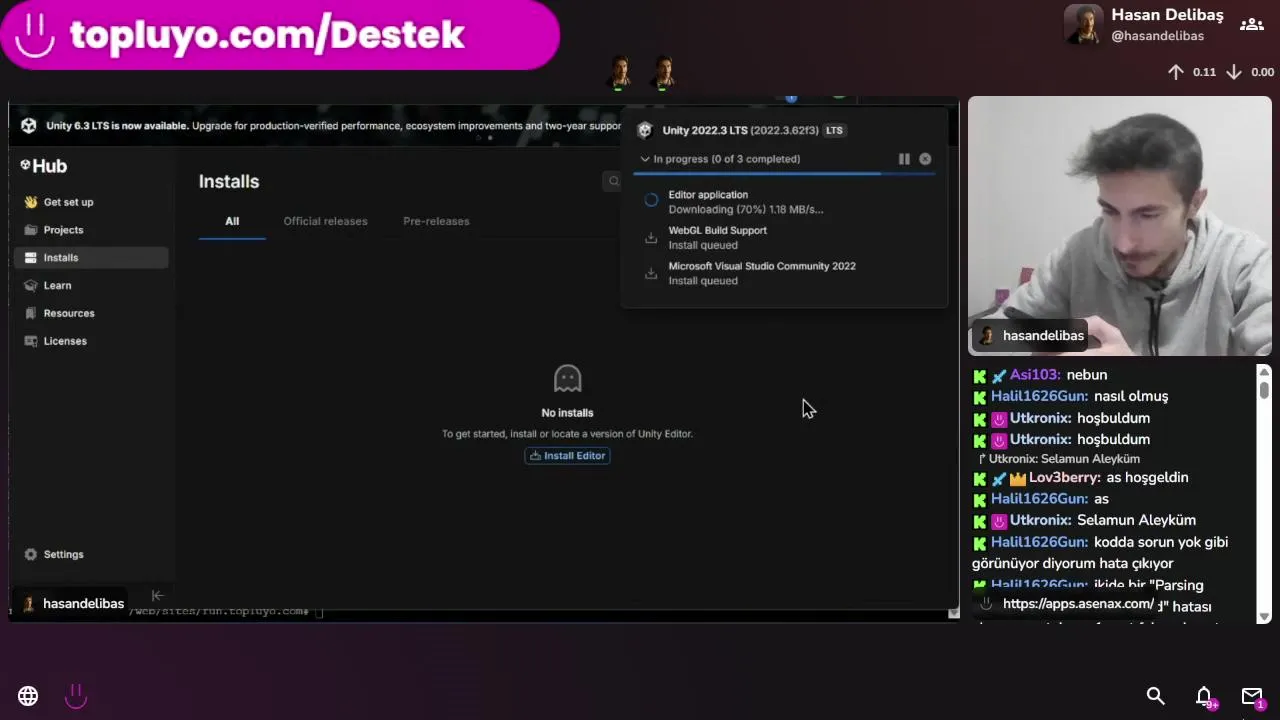The height and width of the screenshot is (720, 1280).
Task: Click the ghost No installs icon
Action: 567,379
